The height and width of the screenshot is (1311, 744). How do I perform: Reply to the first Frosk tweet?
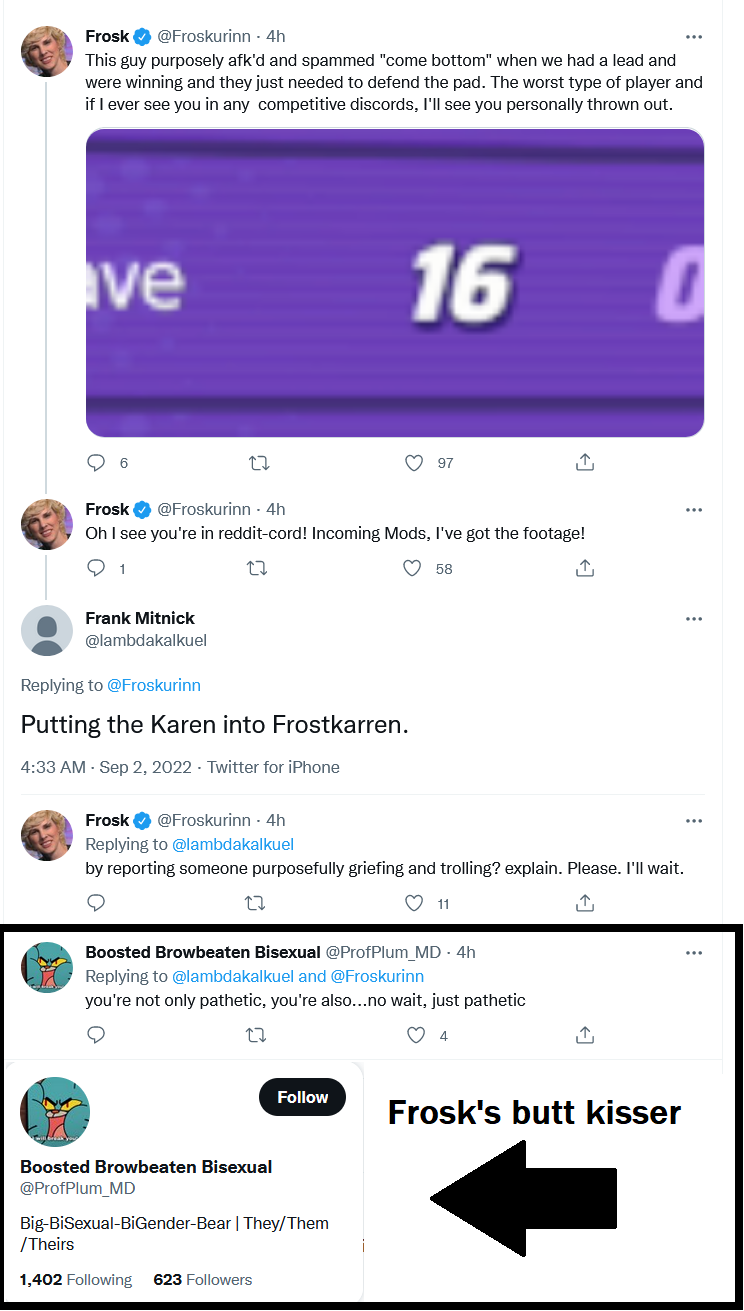(x=97, y=463)
